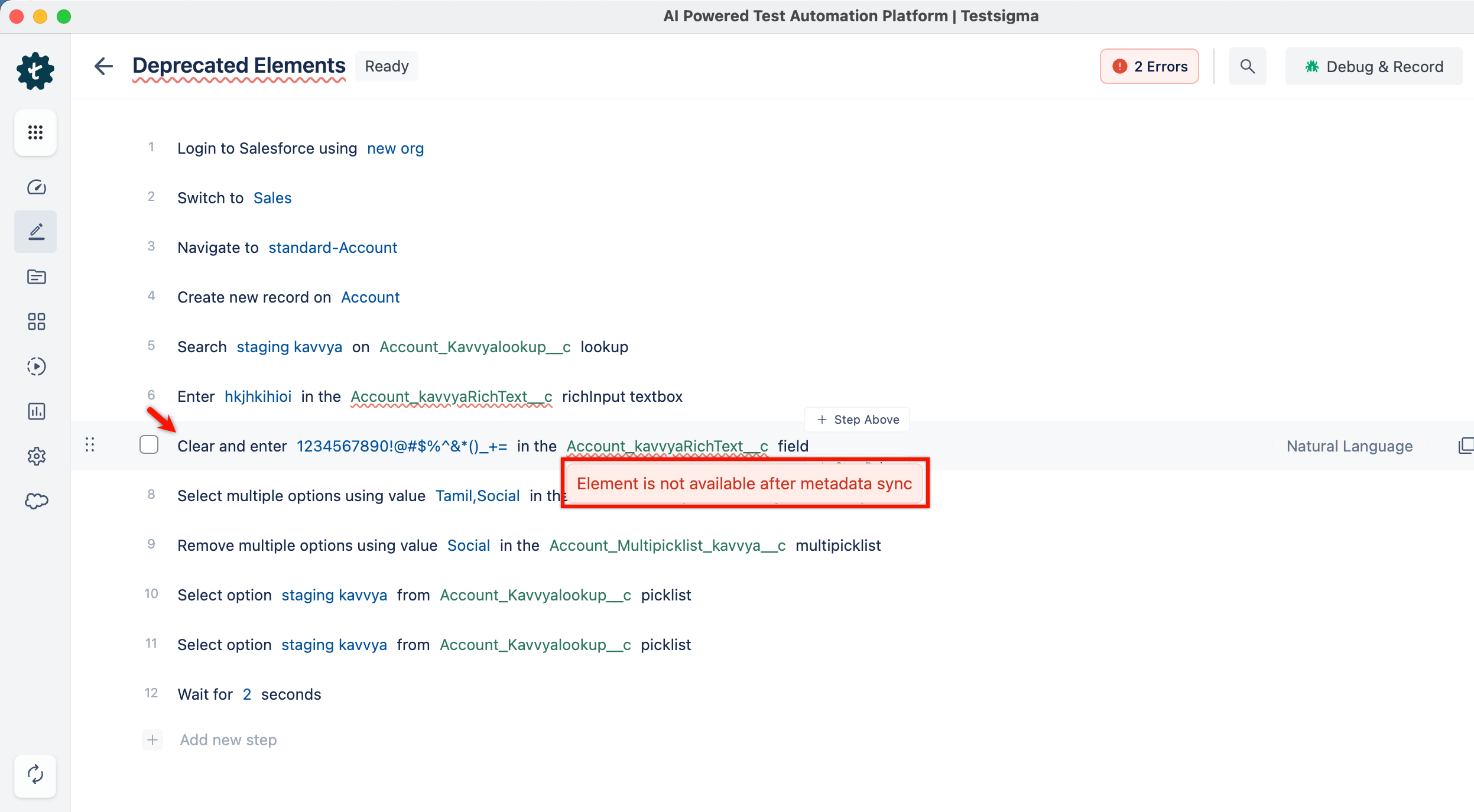Image resolution: width=1474 pixels, height=812 pixels.
Task: Click 'hkjhkihioi' test data in step 6
Action: [x=258, y=397]
